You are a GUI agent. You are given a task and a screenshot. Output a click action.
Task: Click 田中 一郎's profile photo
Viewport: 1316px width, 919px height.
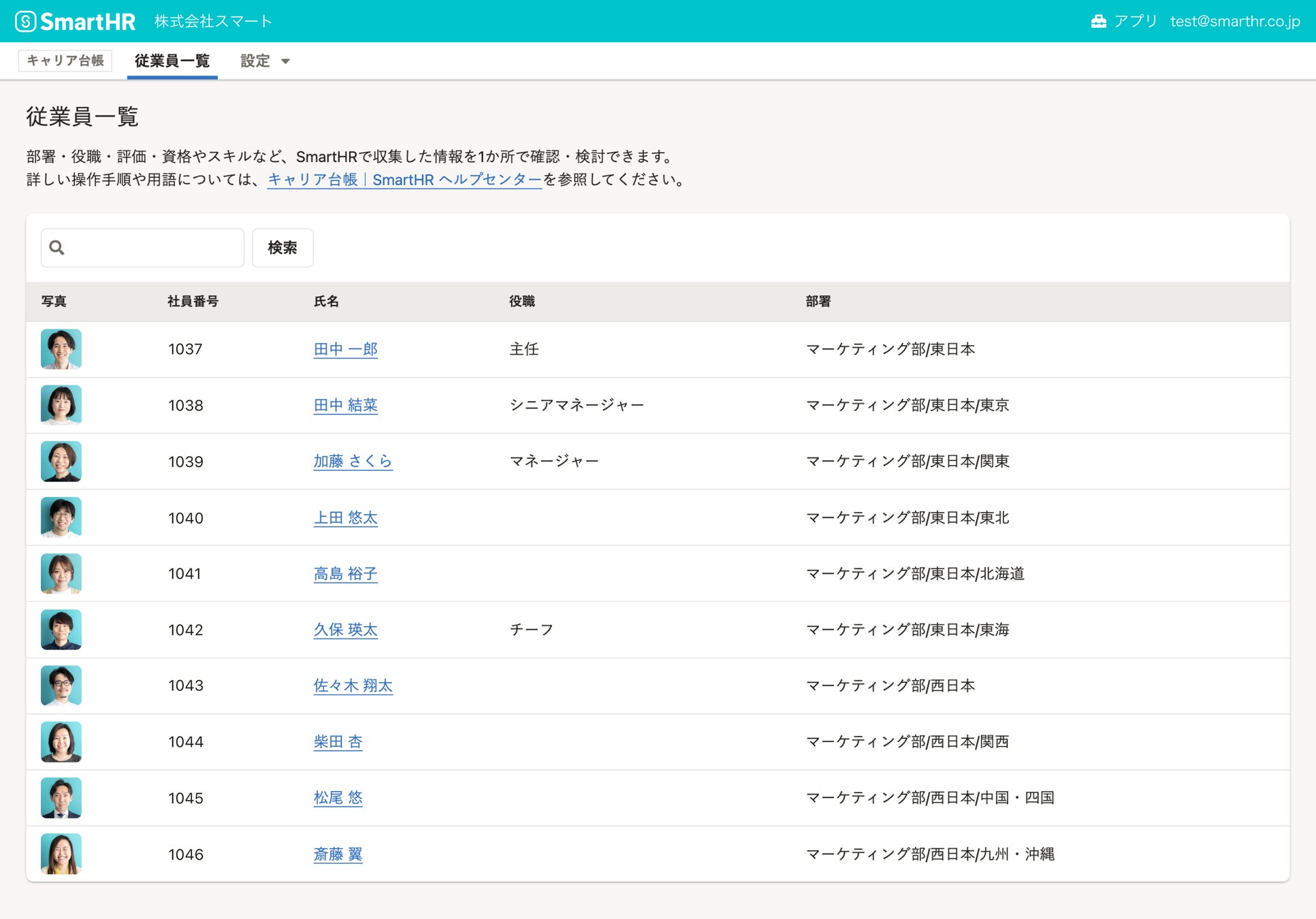click(x=61, y=349)
